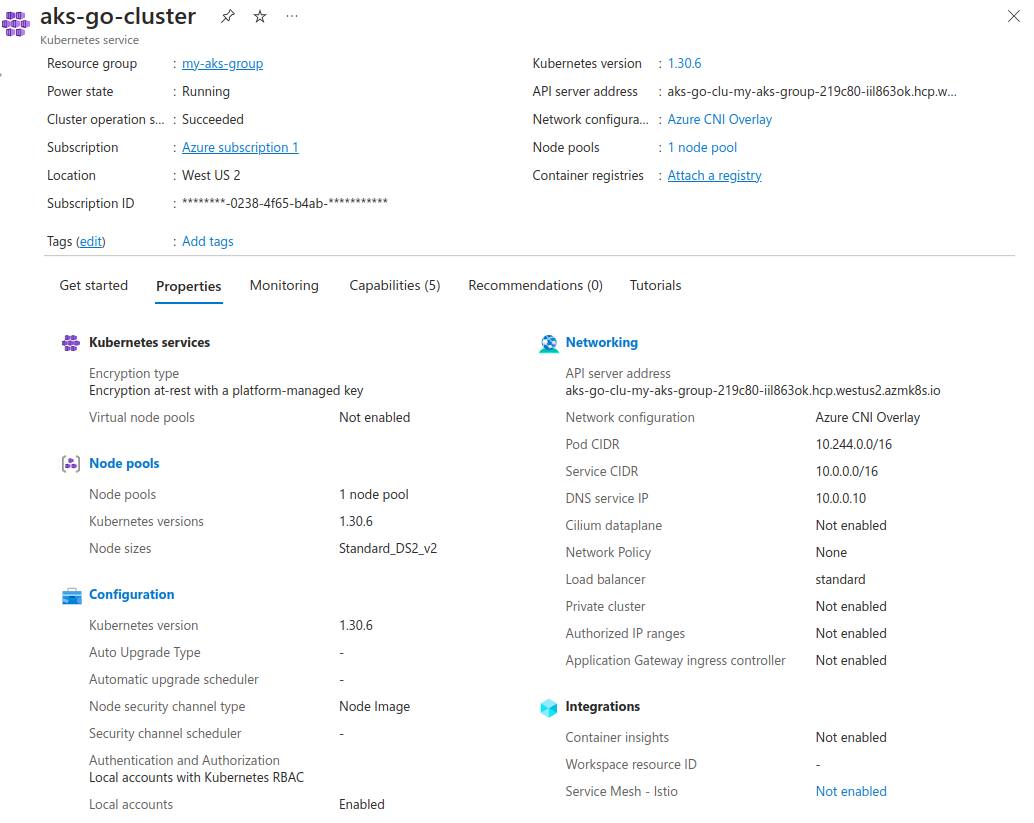Switch to the Tutorials tab
Image resolution: width=1034 pixels, height=823 pixels.
[x=655, y=285]
